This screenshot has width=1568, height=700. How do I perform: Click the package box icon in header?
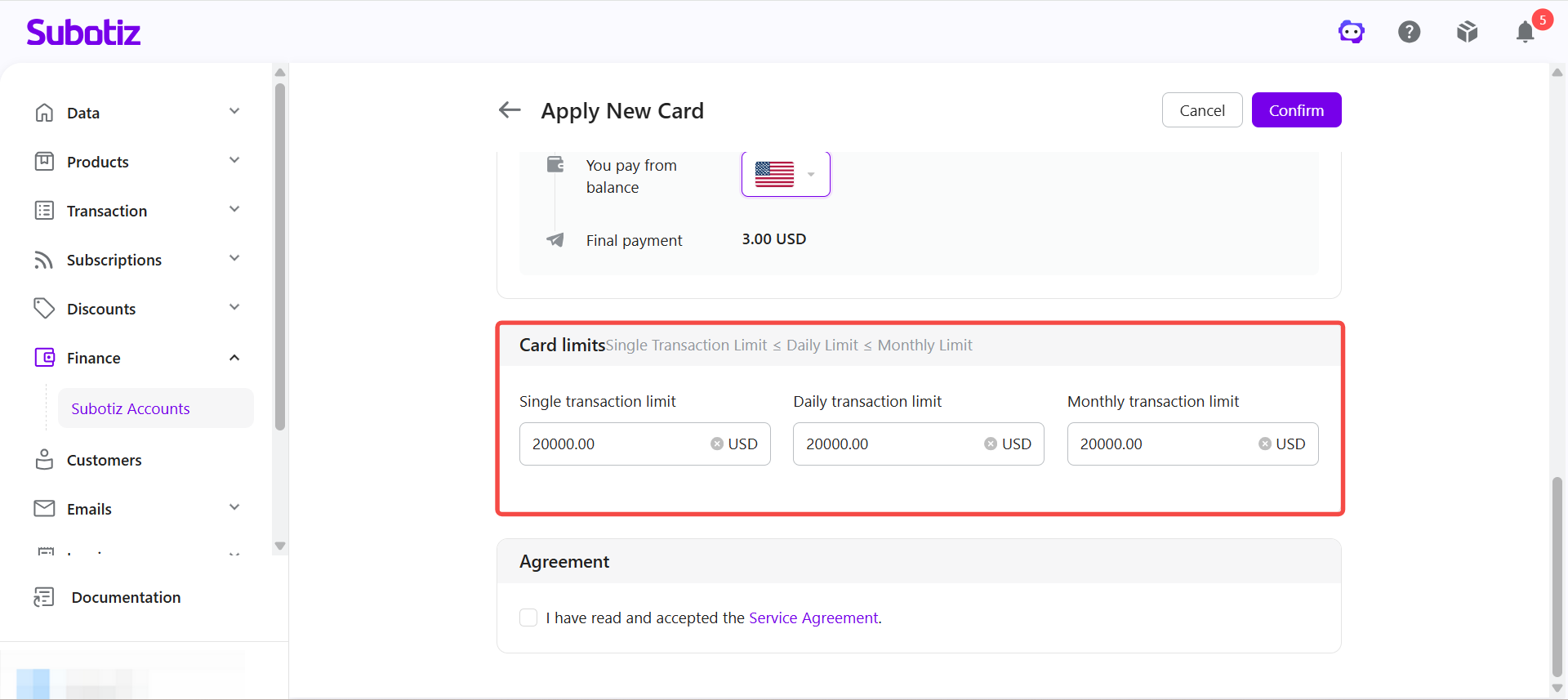[1468, 32]
